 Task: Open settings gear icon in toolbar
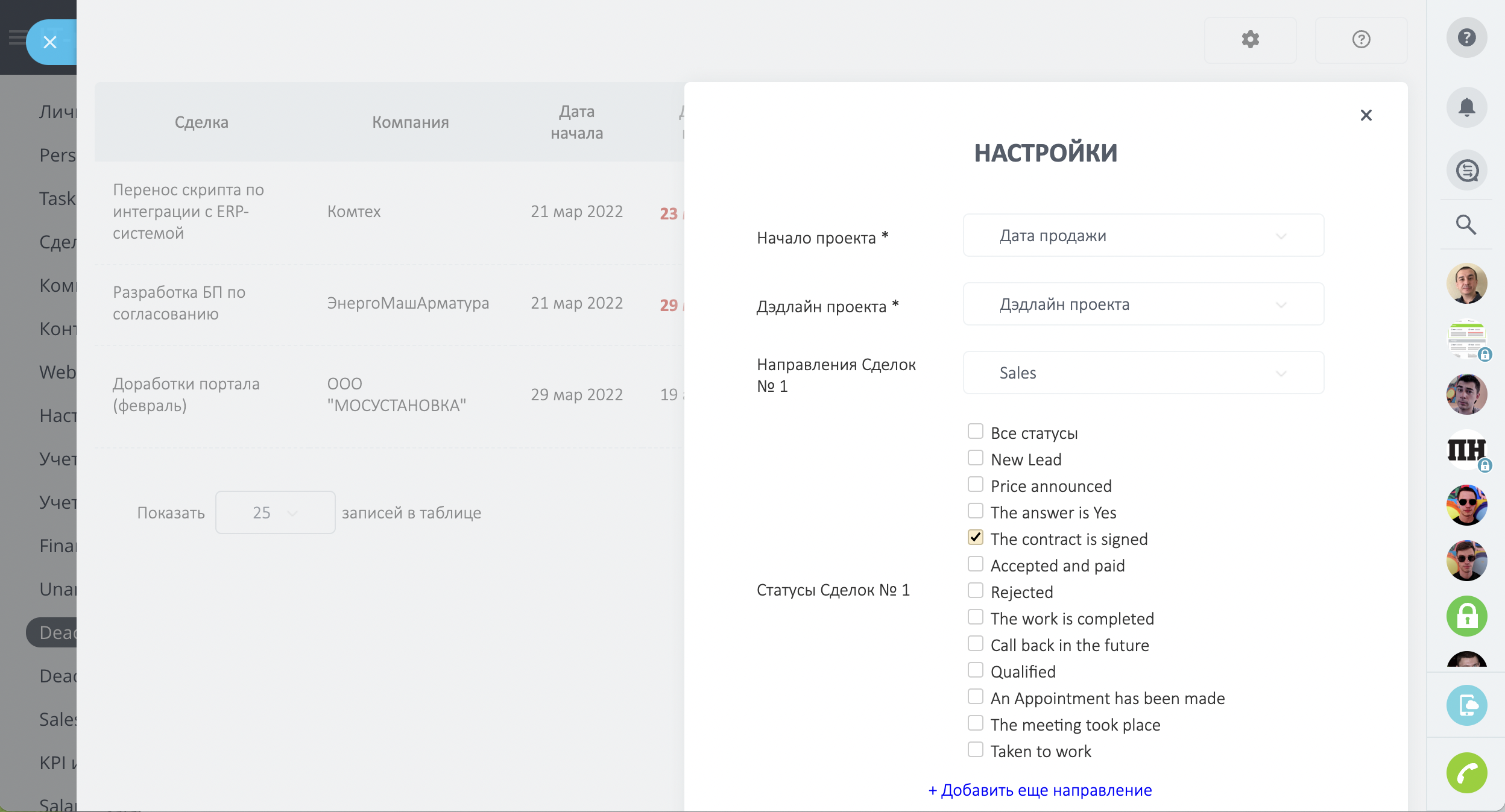click(1250, 40)
